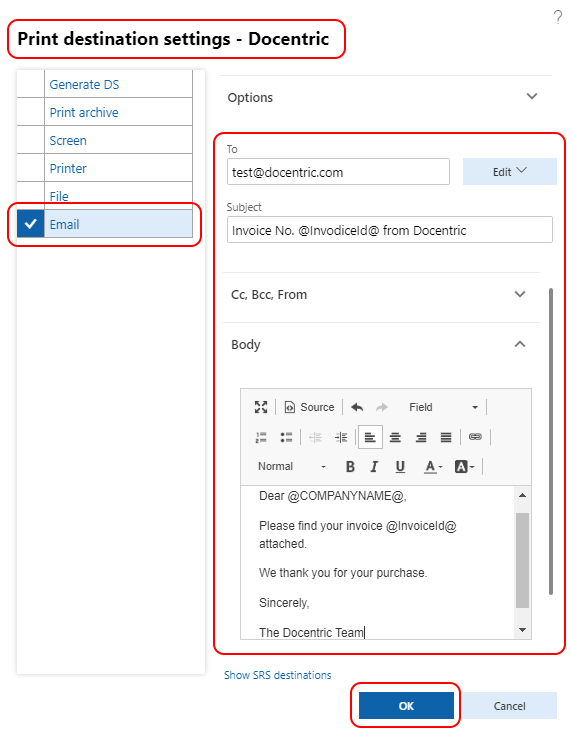Toggle underline formatting
The width and height of the screenshot is (571, 737).
pos(400,466)
